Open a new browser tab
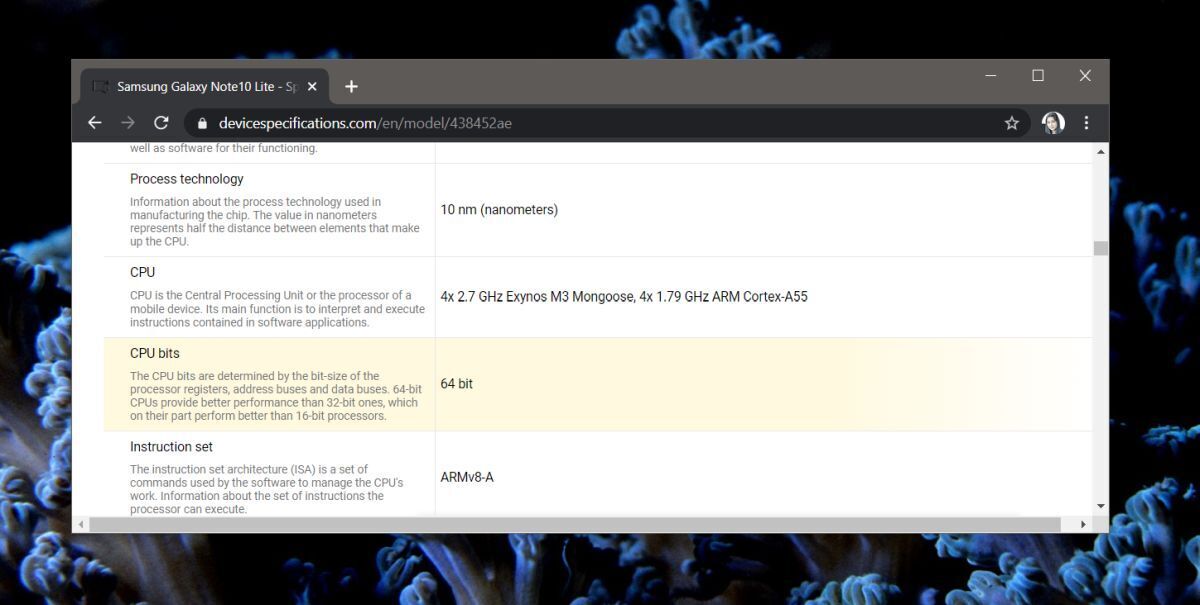1200x605 pixels. pyautogui.click(x=351, y=87)
